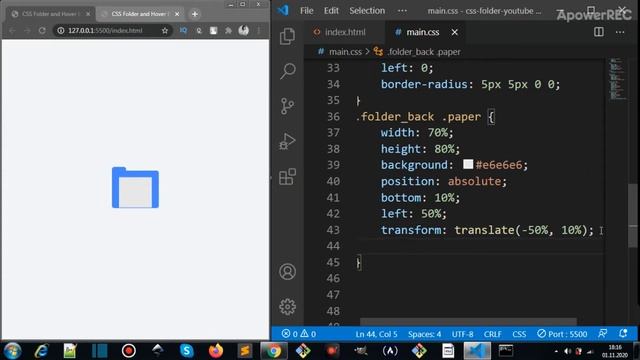Image resolution: width=640 pixels, height=360 pixels.
Task: Click line number 36 in the gutter
Action: [333, 117]
